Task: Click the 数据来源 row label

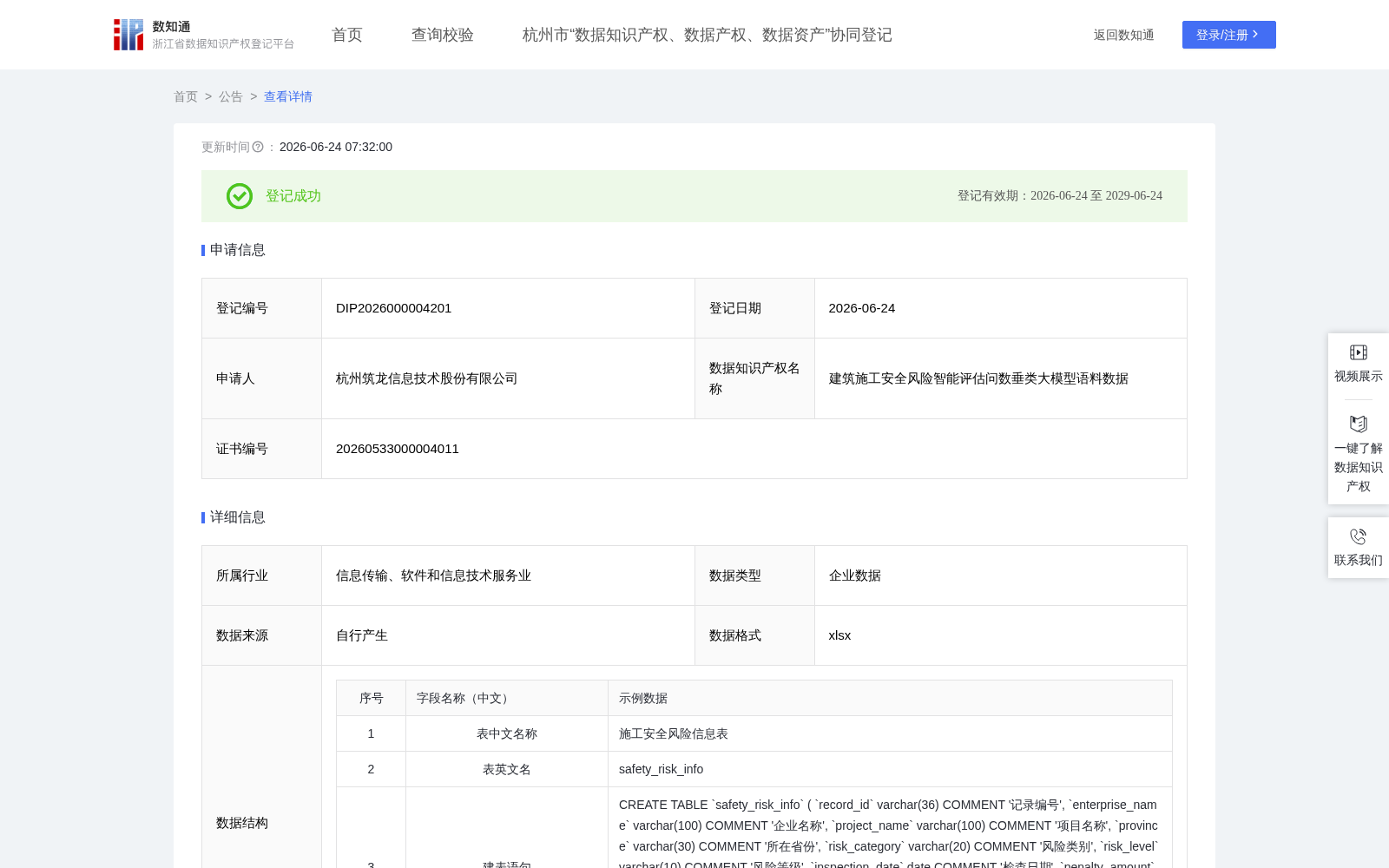Action: coord(242,635)
